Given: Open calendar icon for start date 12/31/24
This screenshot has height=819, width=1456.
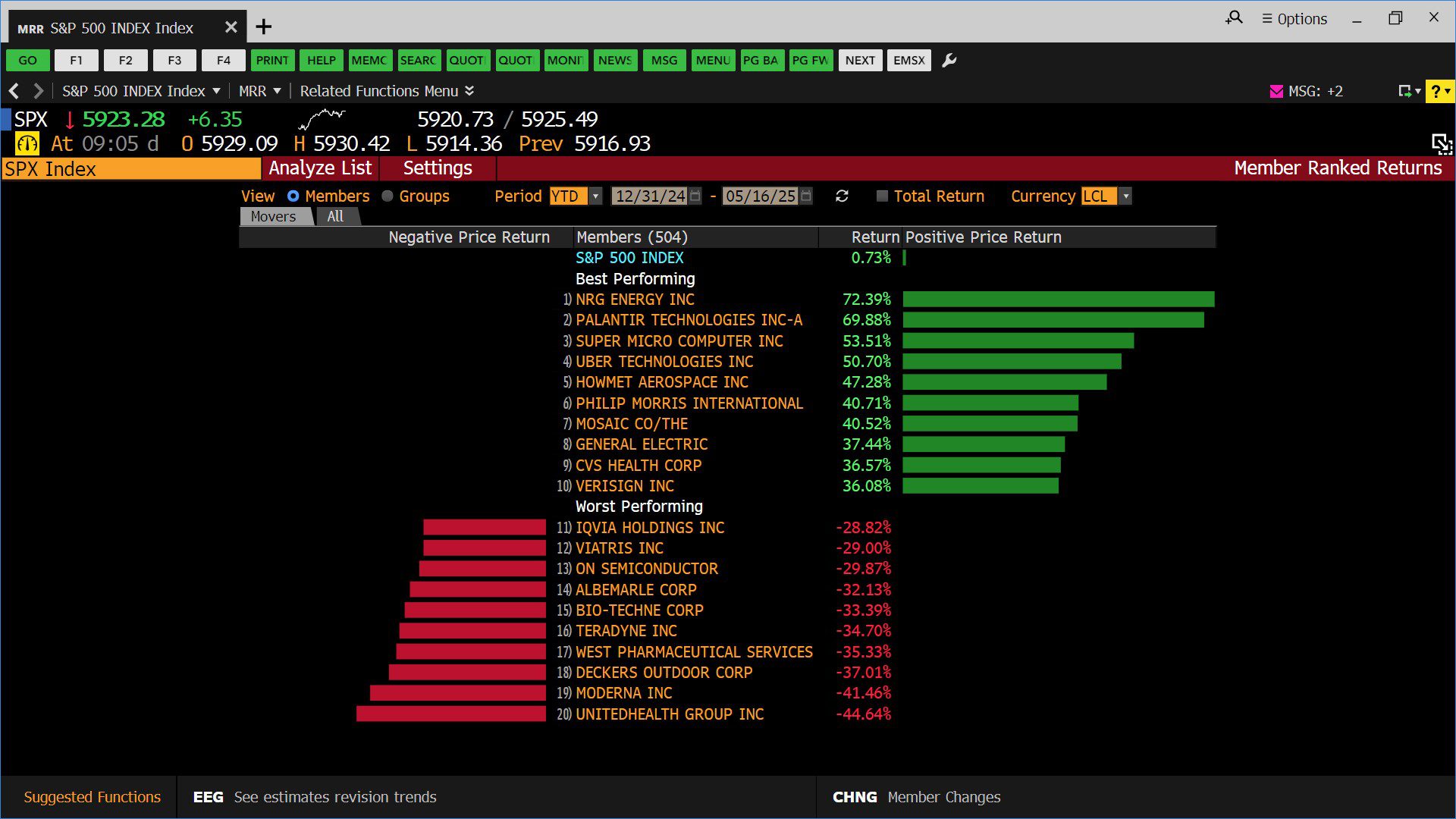Looking at the screenshot, I should point(695,196).
